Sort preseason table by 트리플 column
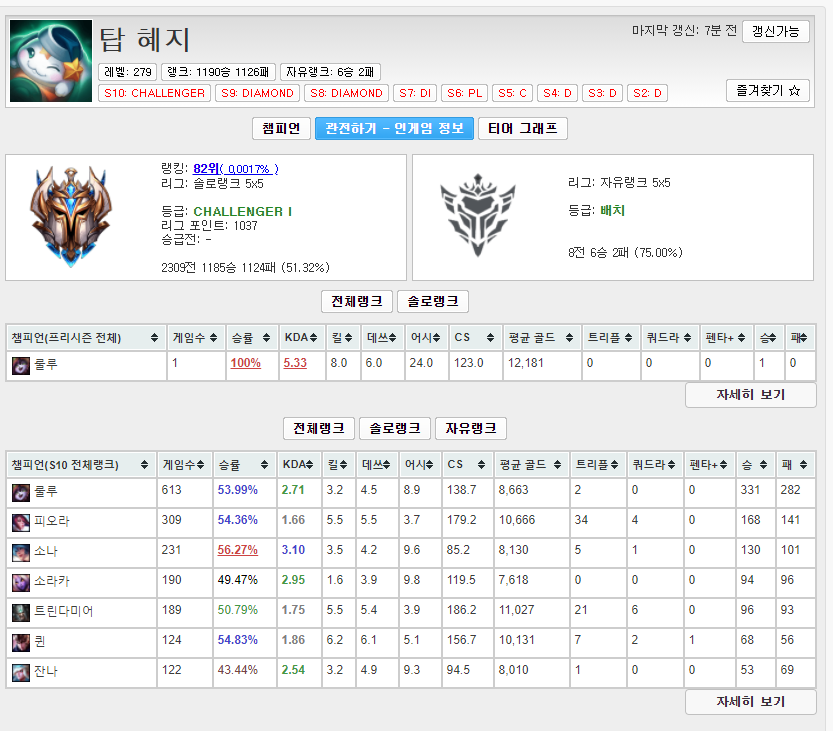833x731 pixels. (x=611, y=337)
